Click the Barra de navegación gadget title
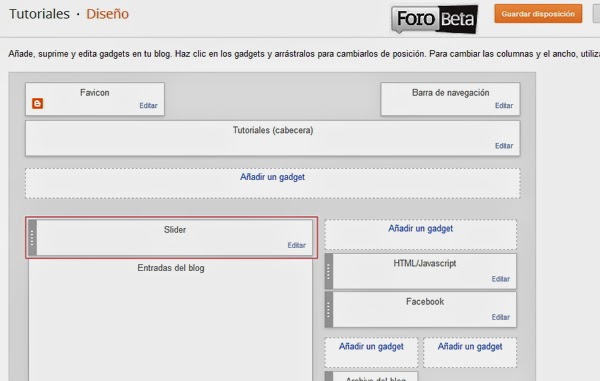600x381 pixels. (x=450, y=93)
